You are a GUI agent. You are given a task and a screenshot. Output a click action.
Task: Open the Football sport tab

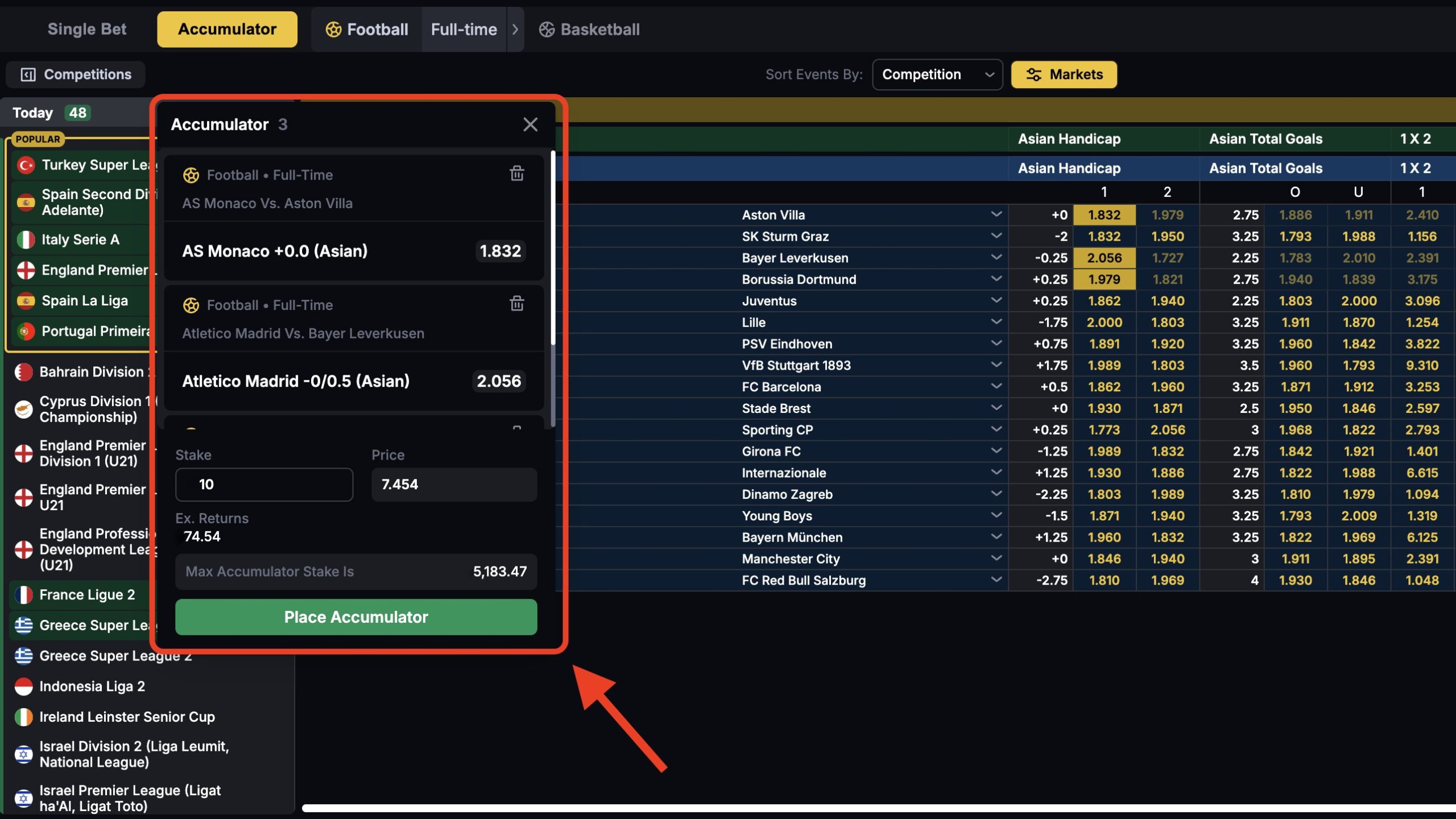[x=367, y=30]
